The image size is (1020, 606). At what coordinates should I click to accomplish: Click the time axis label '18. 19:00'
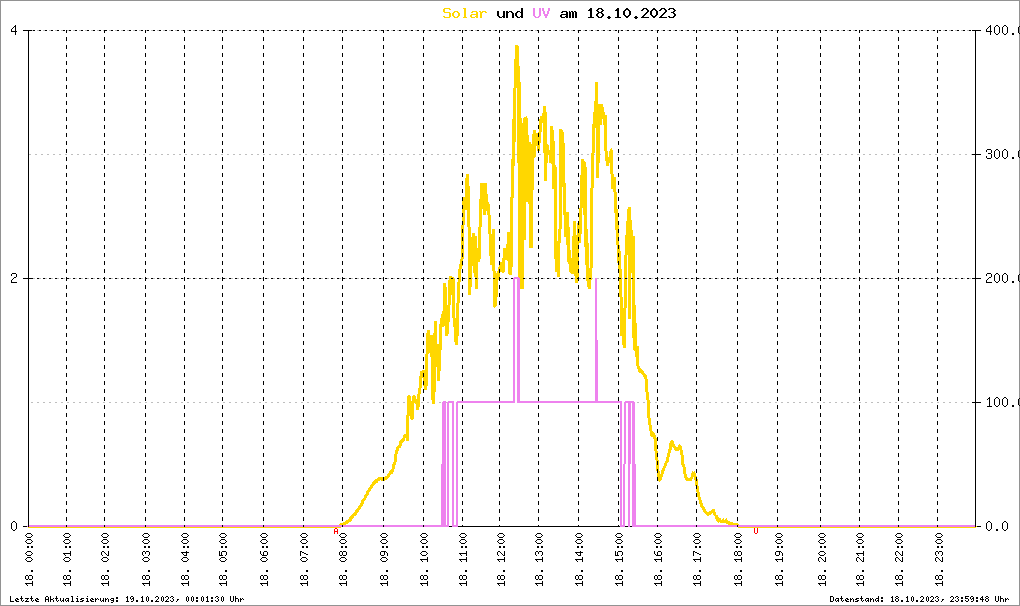coord(779,559)
